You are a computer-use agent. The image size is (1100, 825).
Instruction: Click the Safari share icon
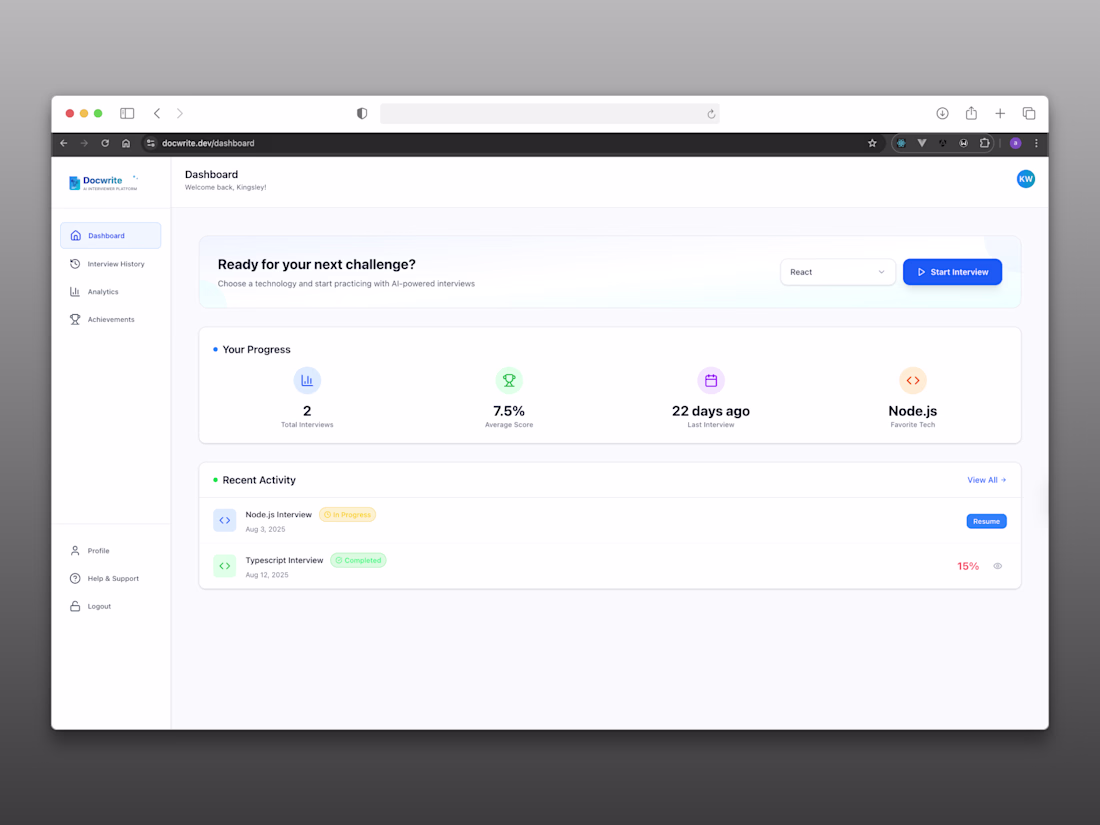point(971,113)
